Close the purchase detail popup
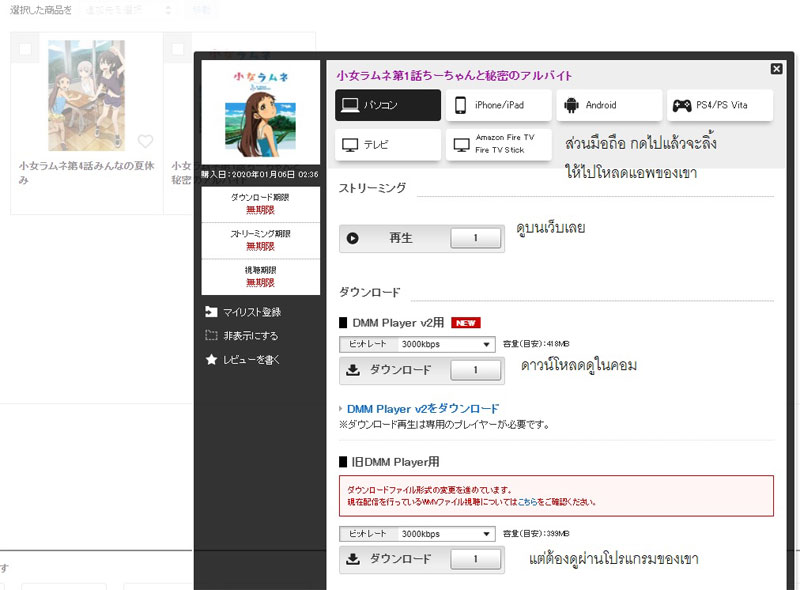This screenshot has width=800, height=590. click(776, 68)
